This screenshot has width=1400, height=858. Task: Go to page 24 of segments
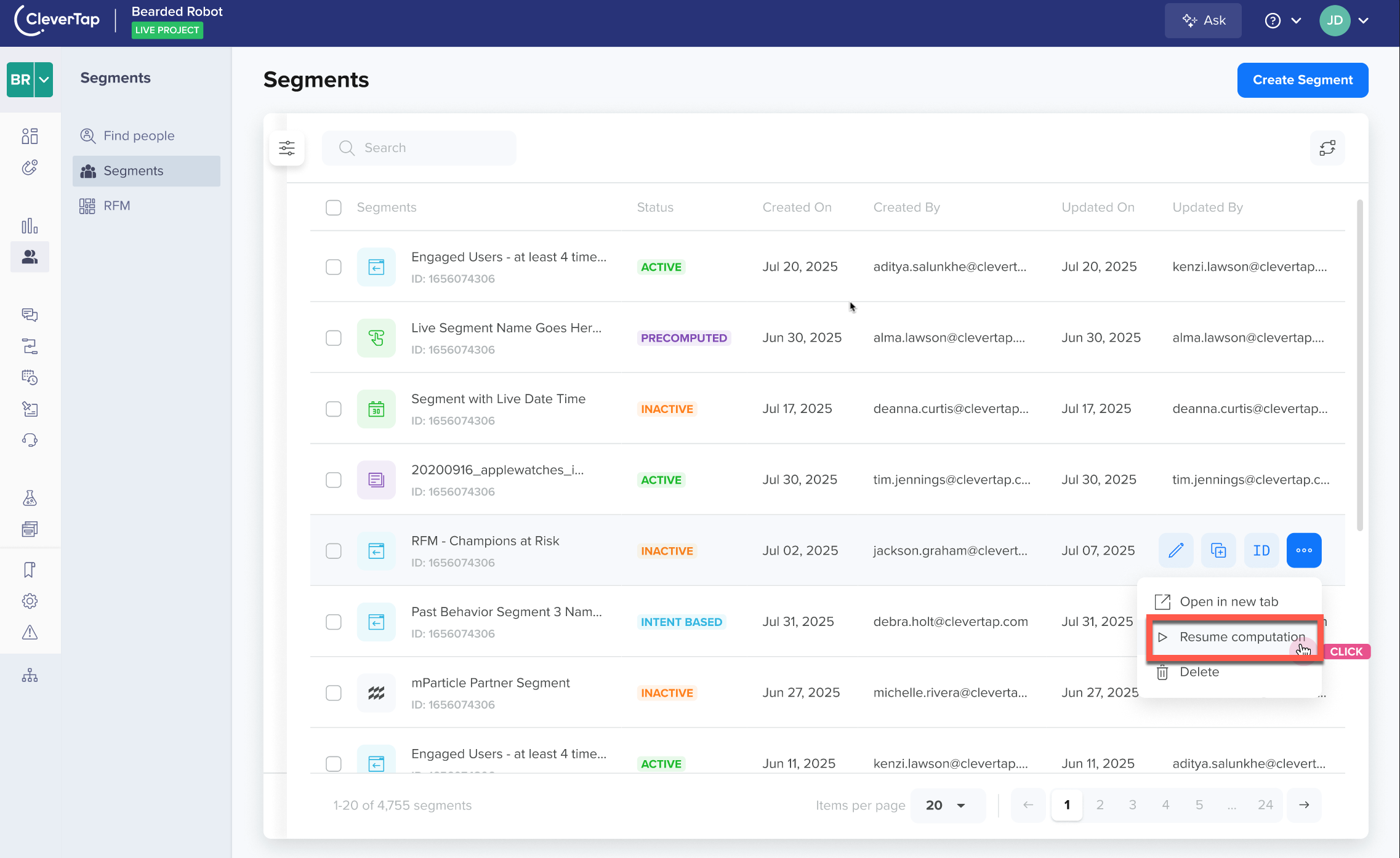(x=1265, y=804)
